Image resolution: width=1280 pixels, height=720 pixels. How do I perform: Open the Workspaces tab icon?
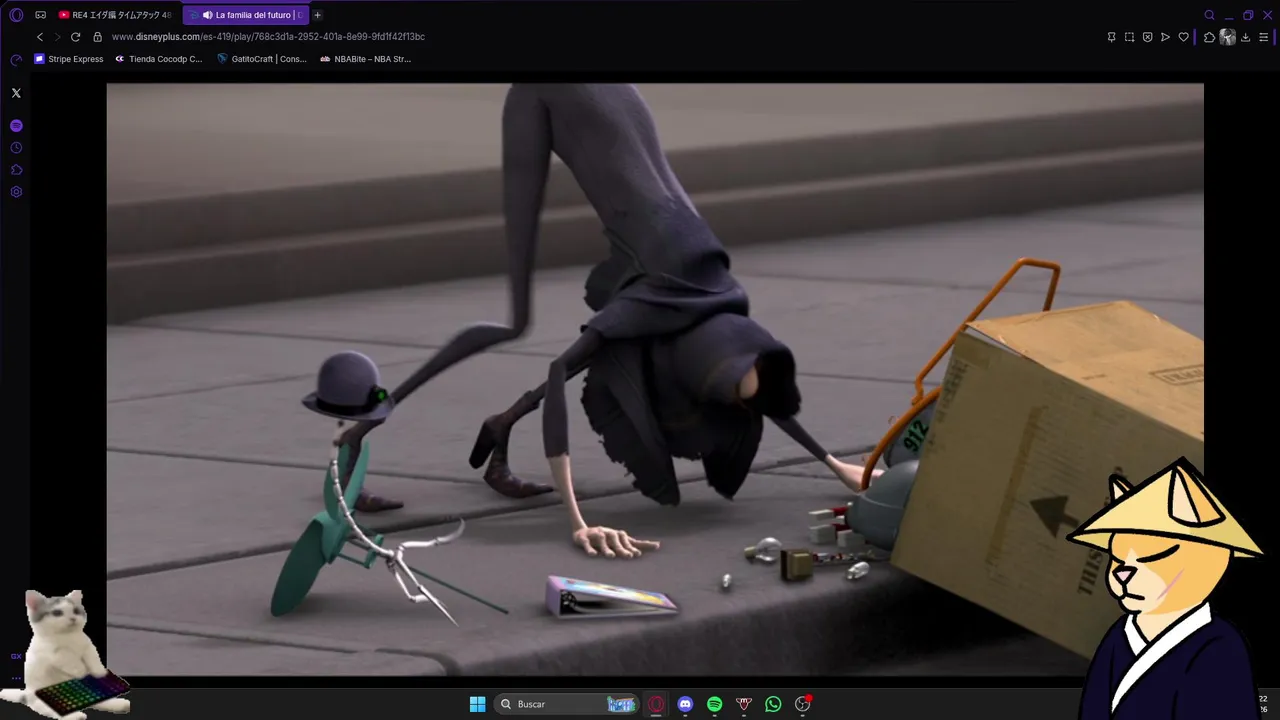pyautogui.click(x=41, y=15)
